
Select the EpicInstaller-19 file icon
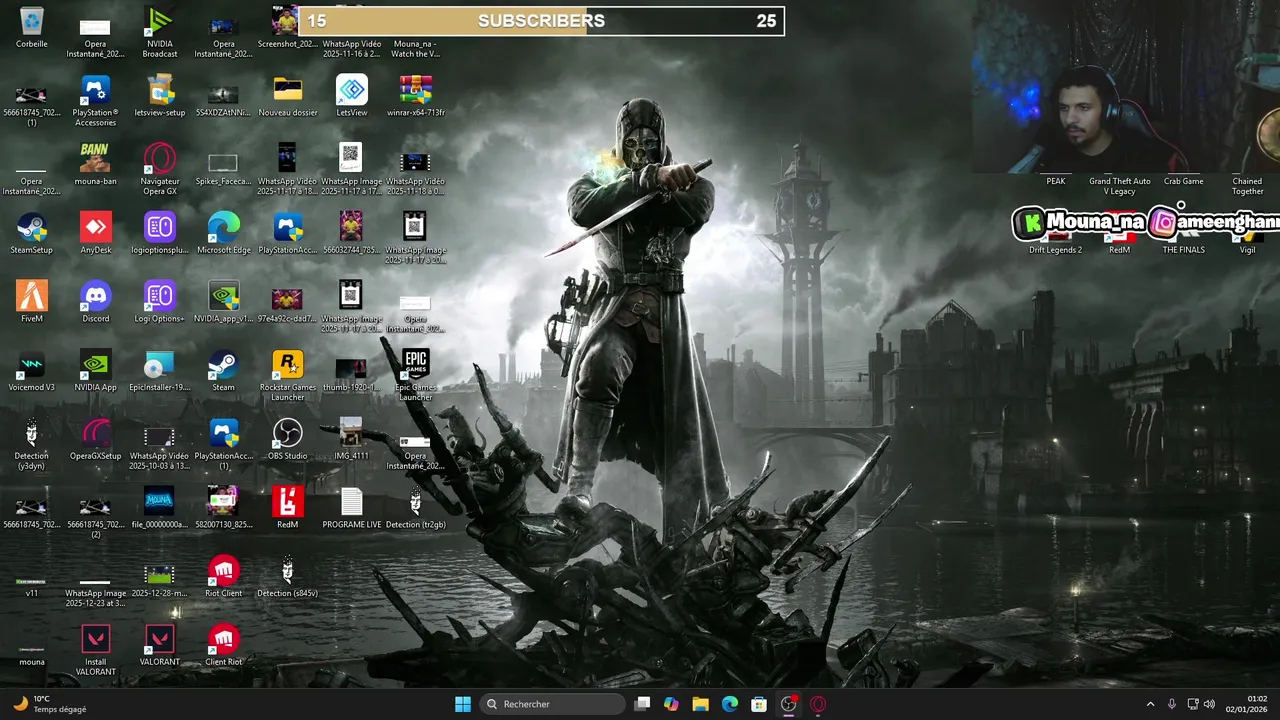(159, 371)
